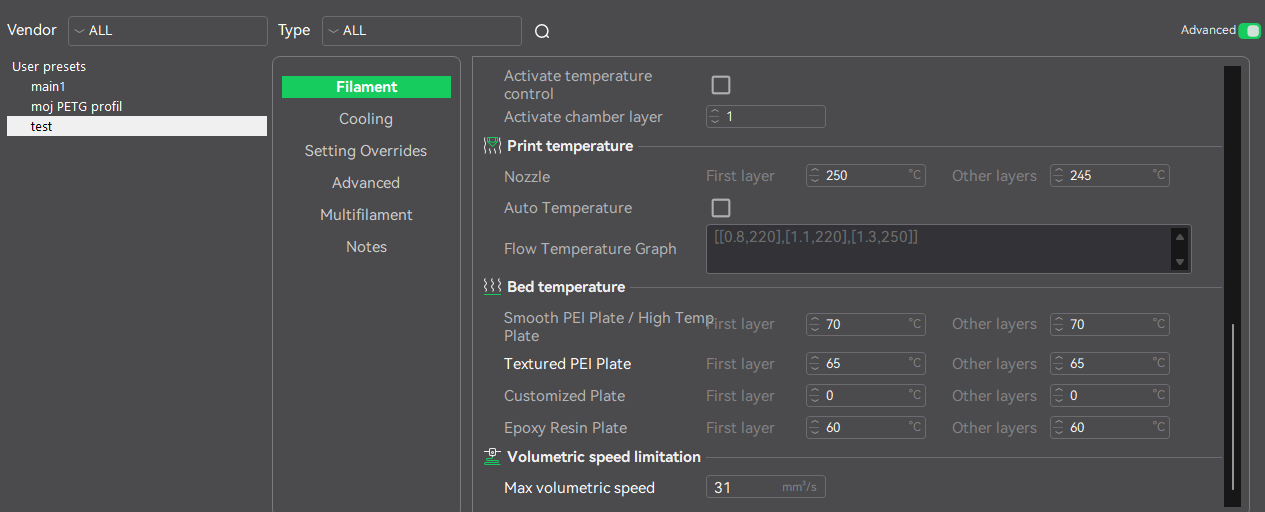Switch to the Setting Overrides tab
This screenshot has width=1265, height=512.
point(366,151)
